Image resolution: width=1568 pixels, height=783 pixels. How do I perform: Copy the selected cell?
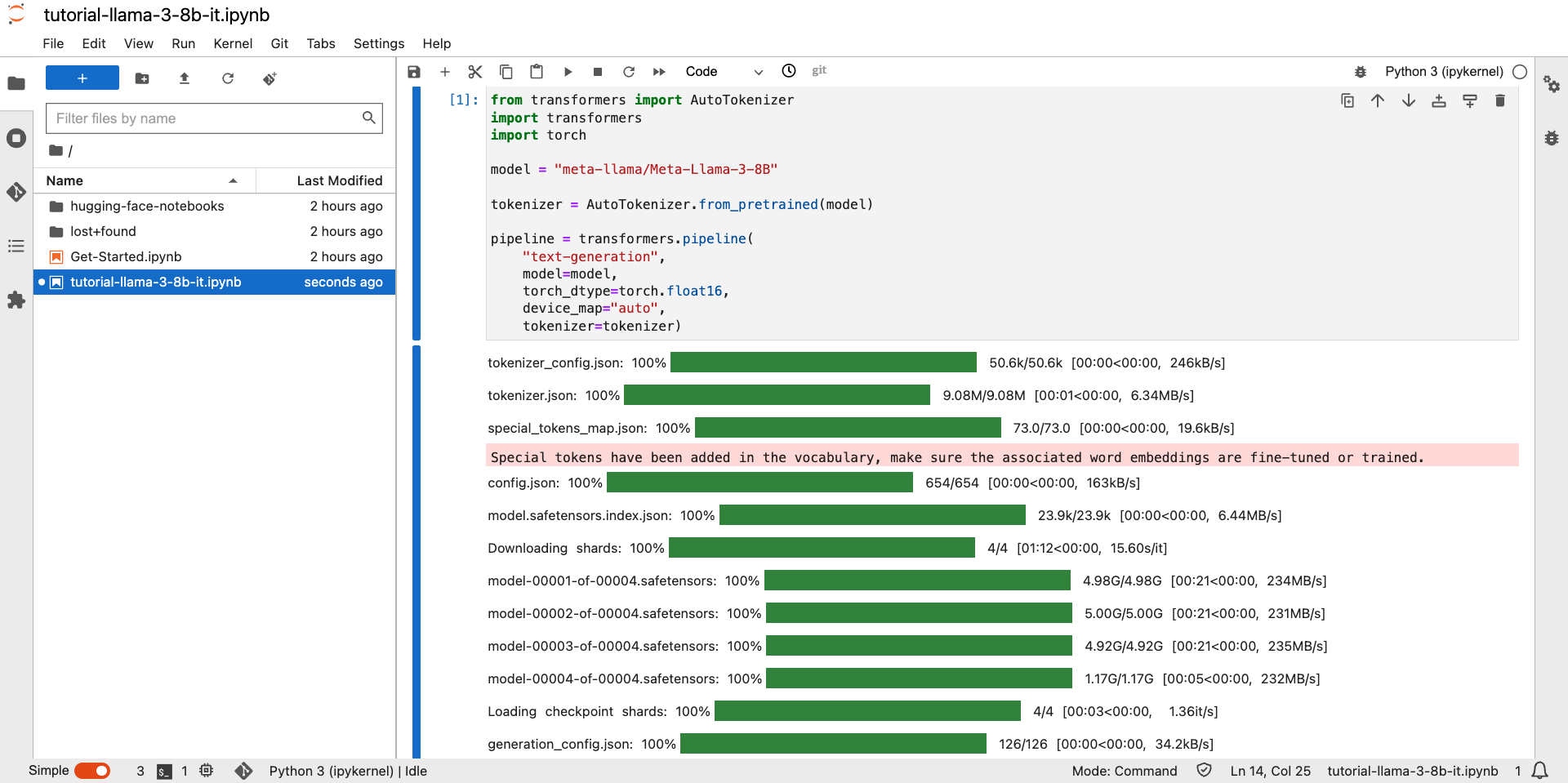click(506, 72)
